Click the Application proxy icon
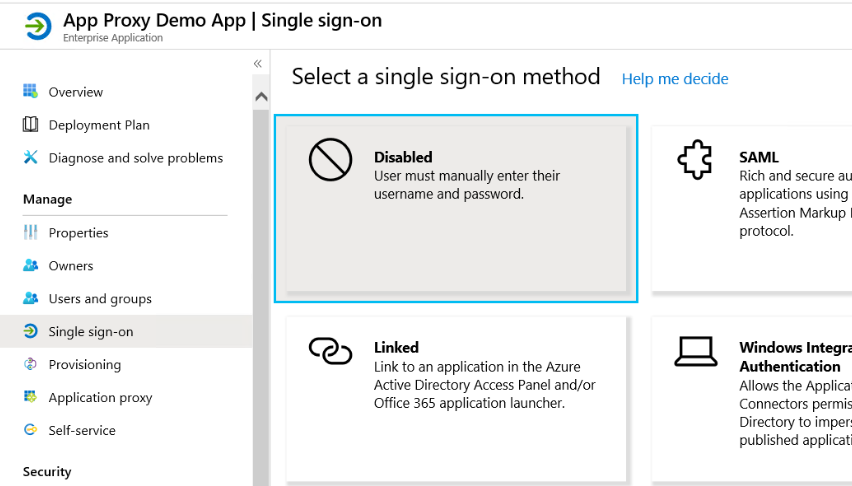The height and width of the screenshot is (486, 852). tap(30, 398)
